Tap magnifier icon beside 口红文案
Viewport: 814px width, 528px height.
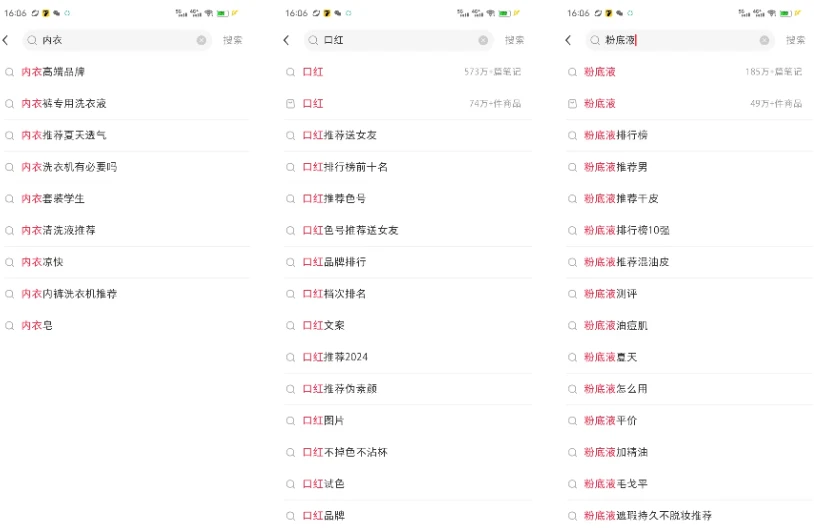tap(291, 326)
